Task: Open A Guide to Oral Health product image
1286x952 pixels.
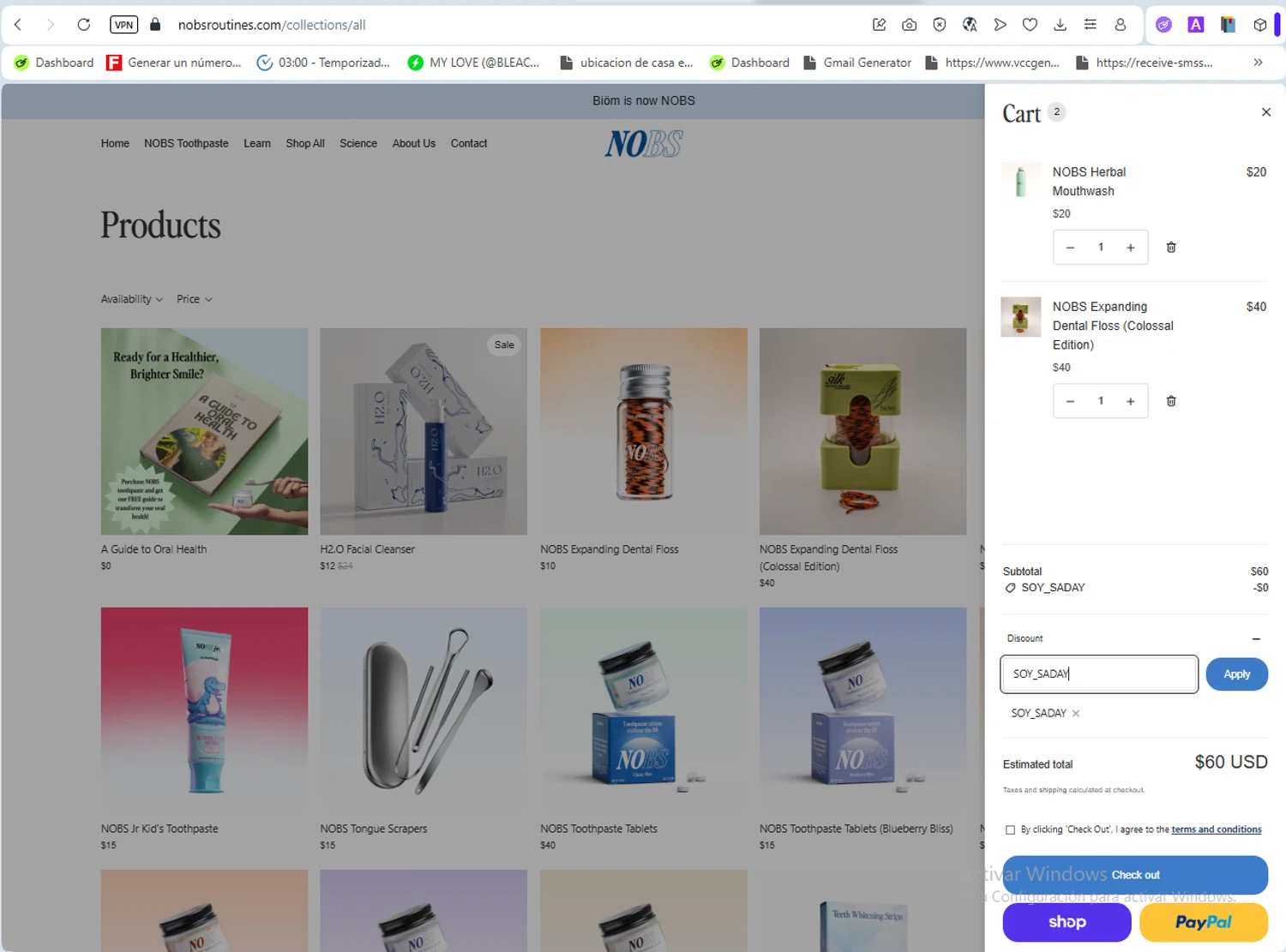Action: pos(204,432)
